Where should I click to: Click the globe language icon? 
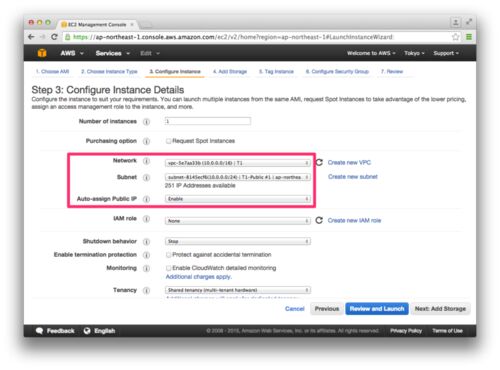(x=87, y=331)
